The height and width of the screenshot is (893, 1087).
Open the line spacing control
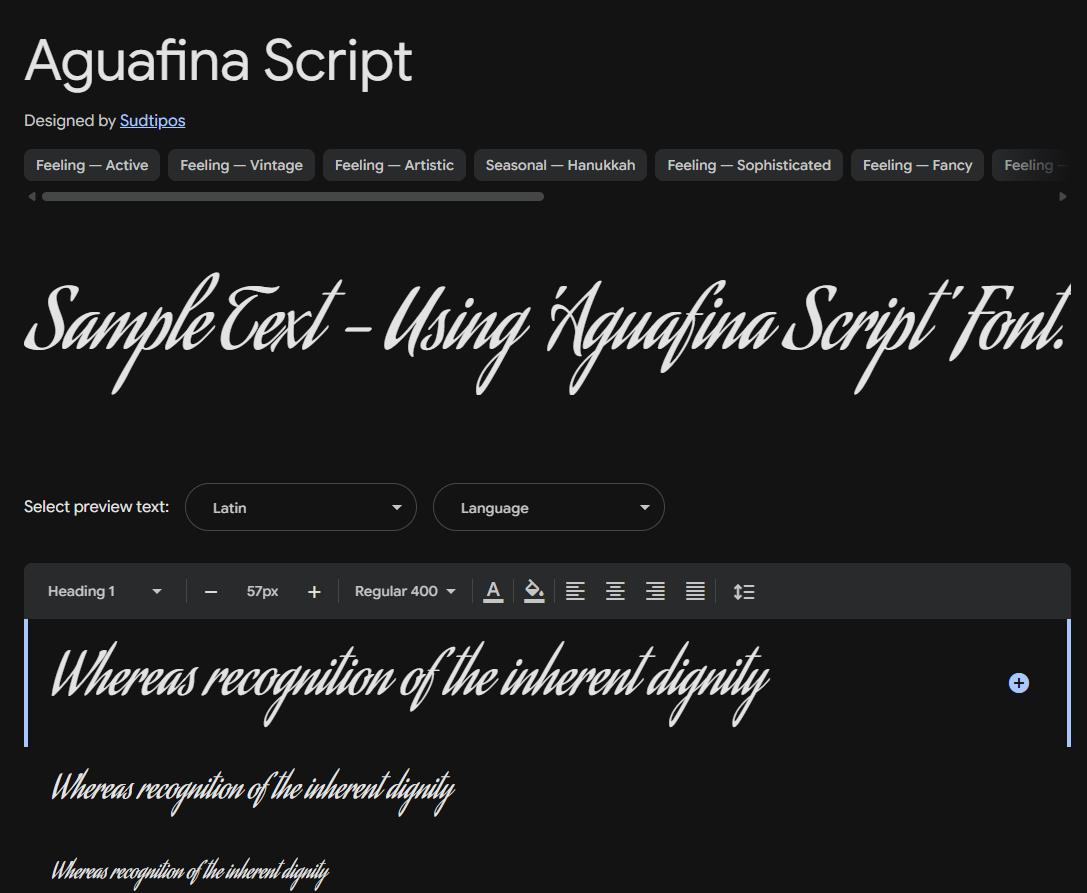pyautogui.click(x=744, y=591)
